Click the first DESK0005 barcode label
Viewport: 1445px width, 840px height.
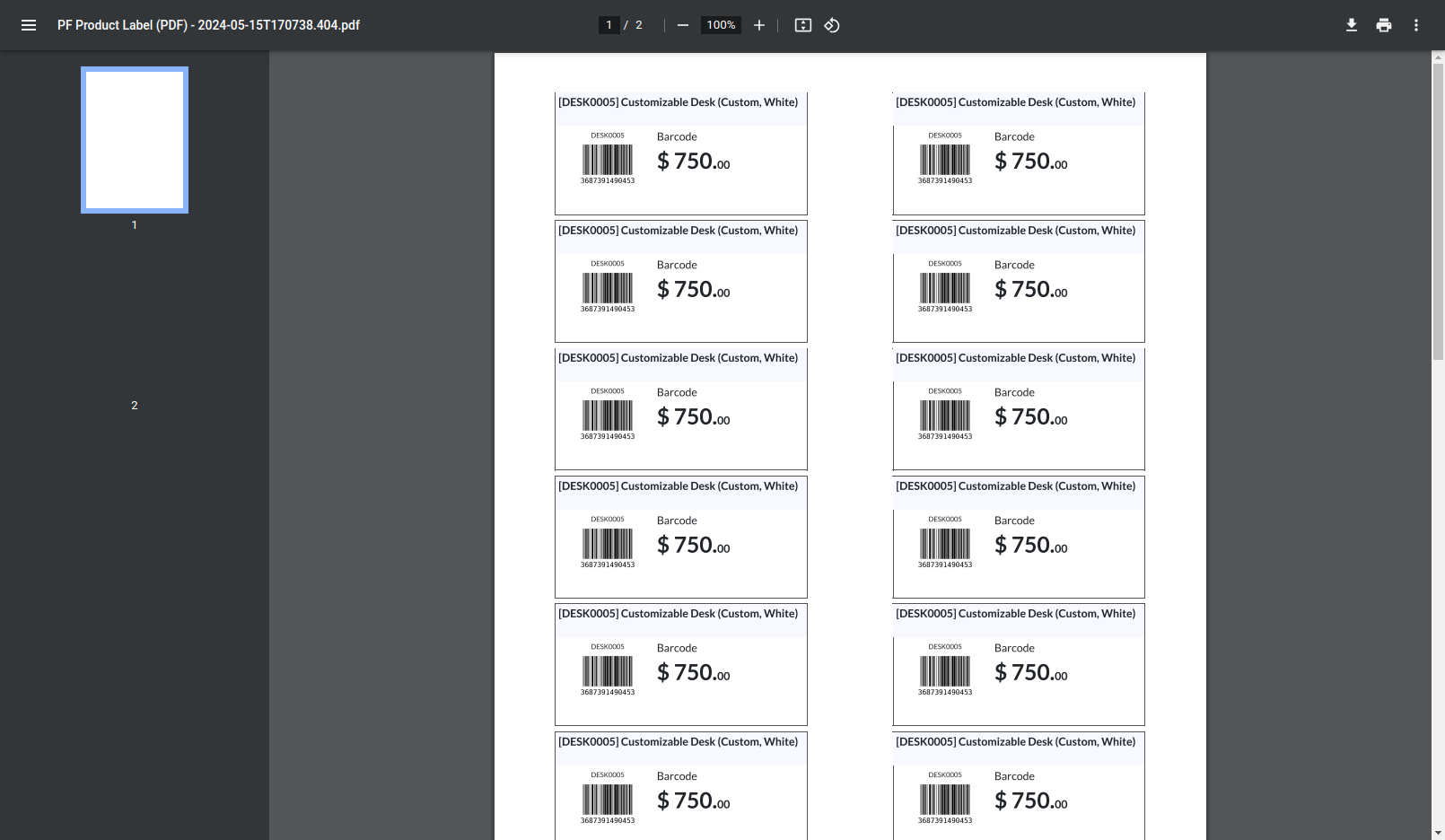coord(680,153)
